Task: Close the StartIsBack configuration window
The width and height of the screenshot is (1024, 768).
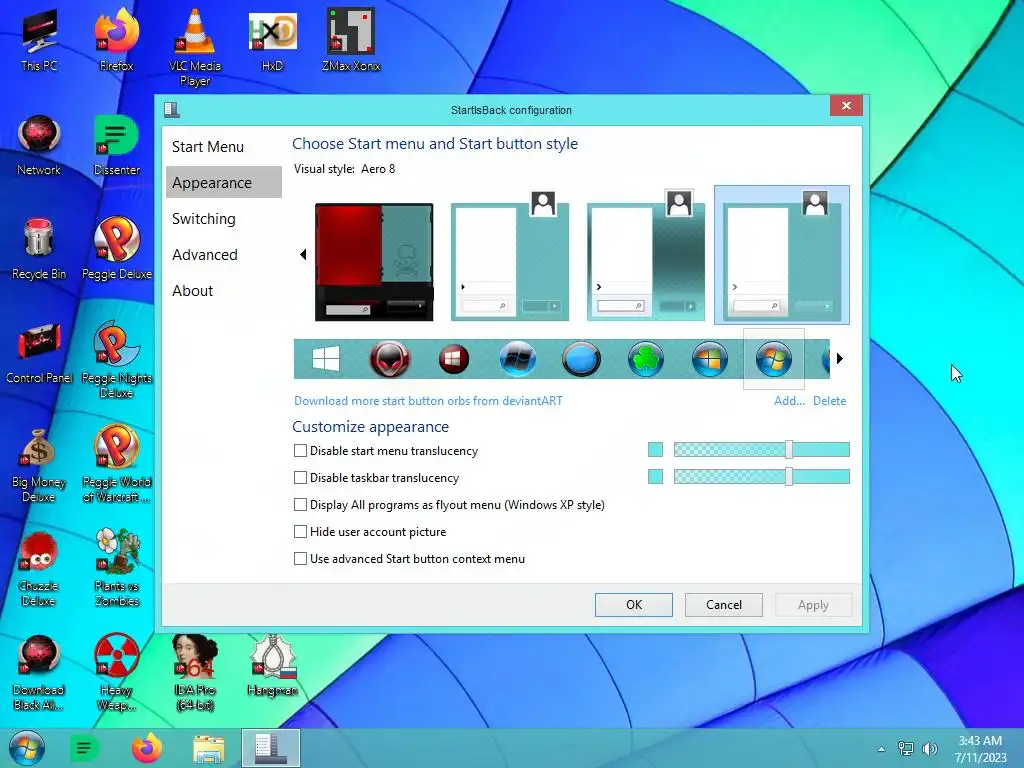Action: point(846,106)
